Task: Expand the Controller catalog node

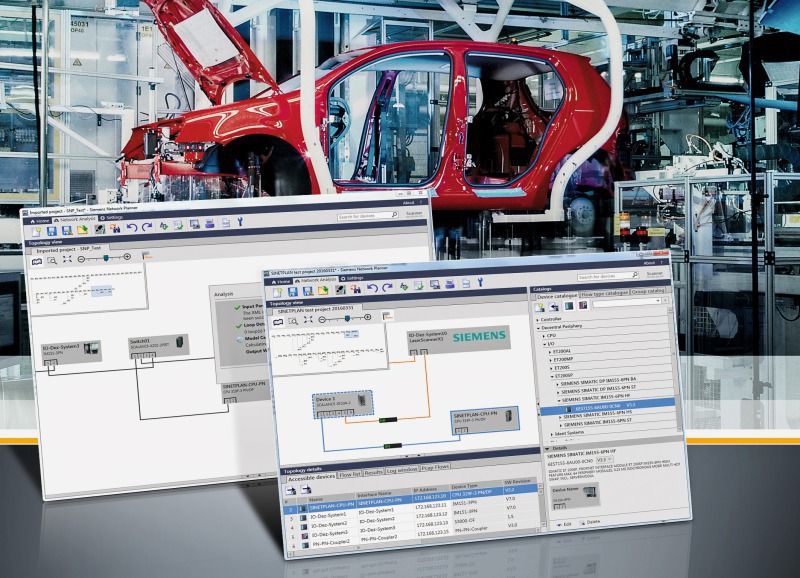Action: click(540, 319)
